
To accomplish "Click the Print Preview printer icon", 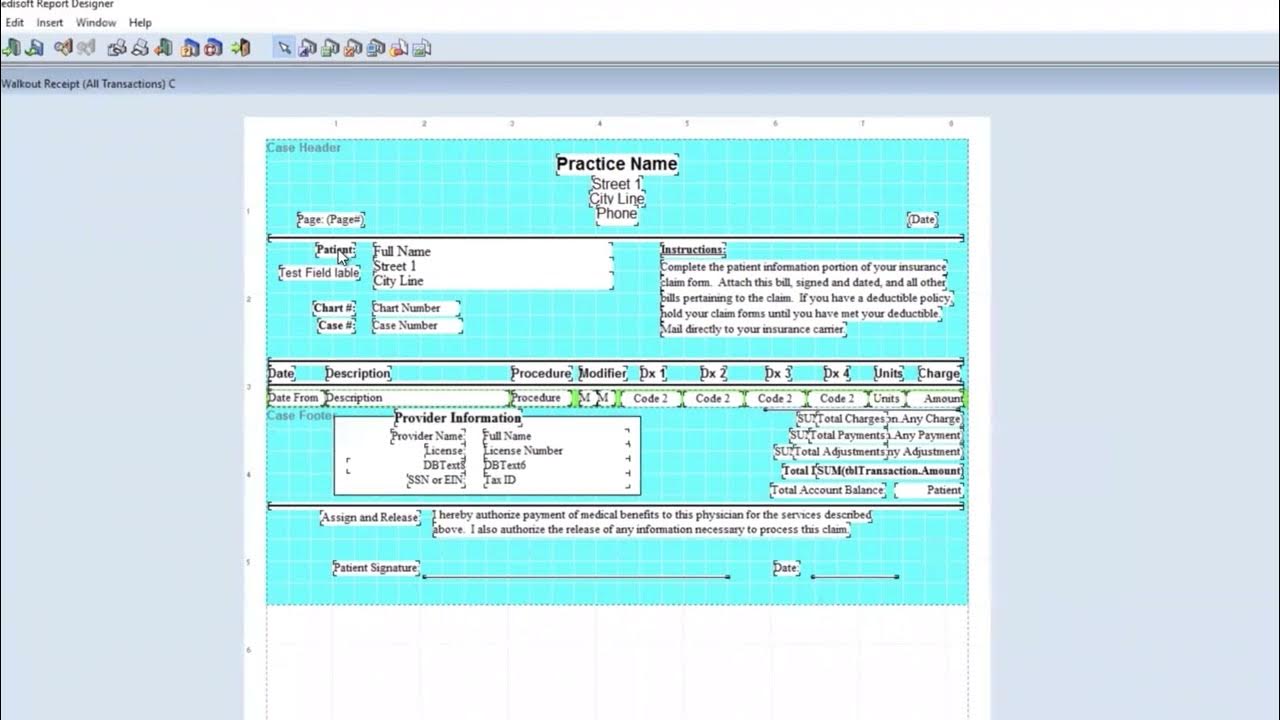I will tap(117, 47).
